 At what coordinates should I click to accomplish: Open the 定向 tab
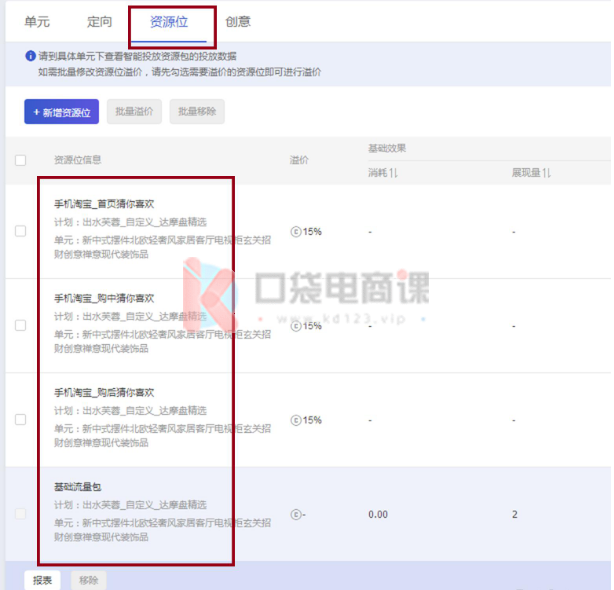(x=99, y=22)
